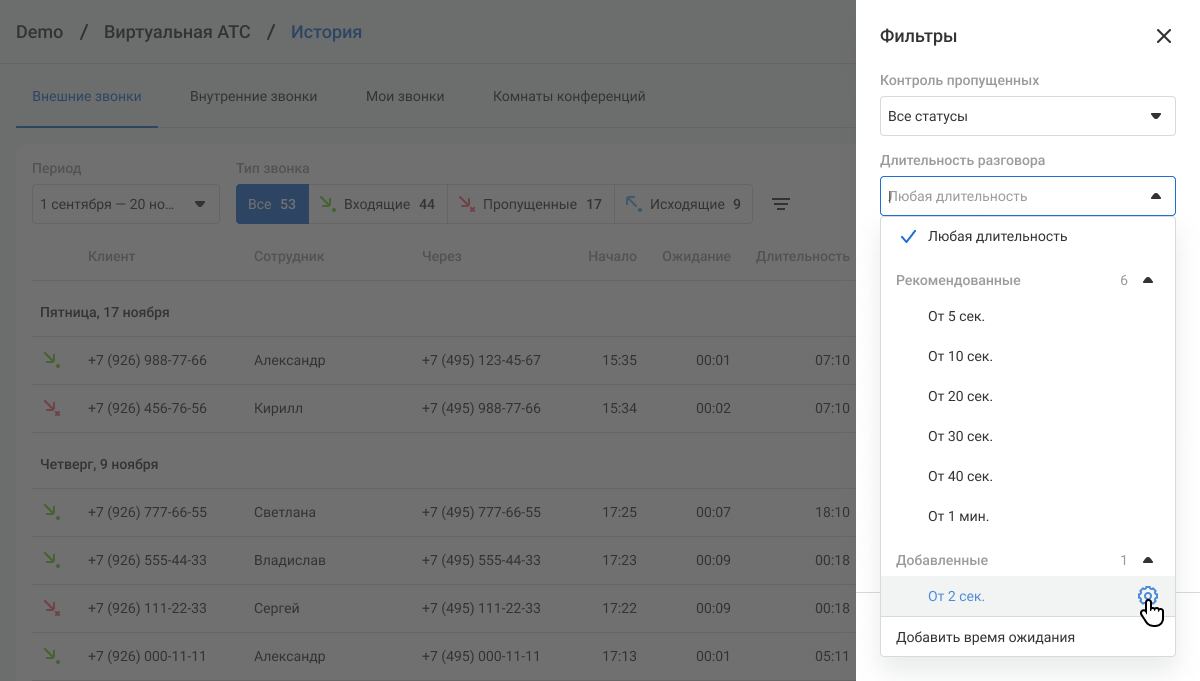Click the Ожидание column header
The image size is (1200, 681).
click(696, 256)
